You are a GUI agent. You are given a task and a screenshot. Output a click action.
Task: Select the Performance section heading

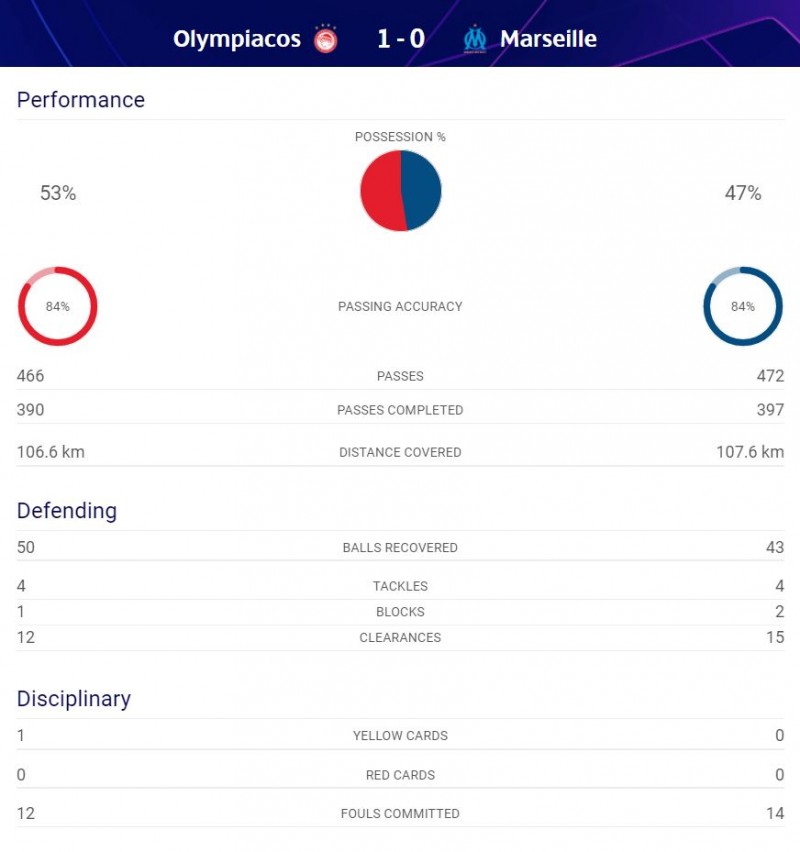click(x=81, y=100)
